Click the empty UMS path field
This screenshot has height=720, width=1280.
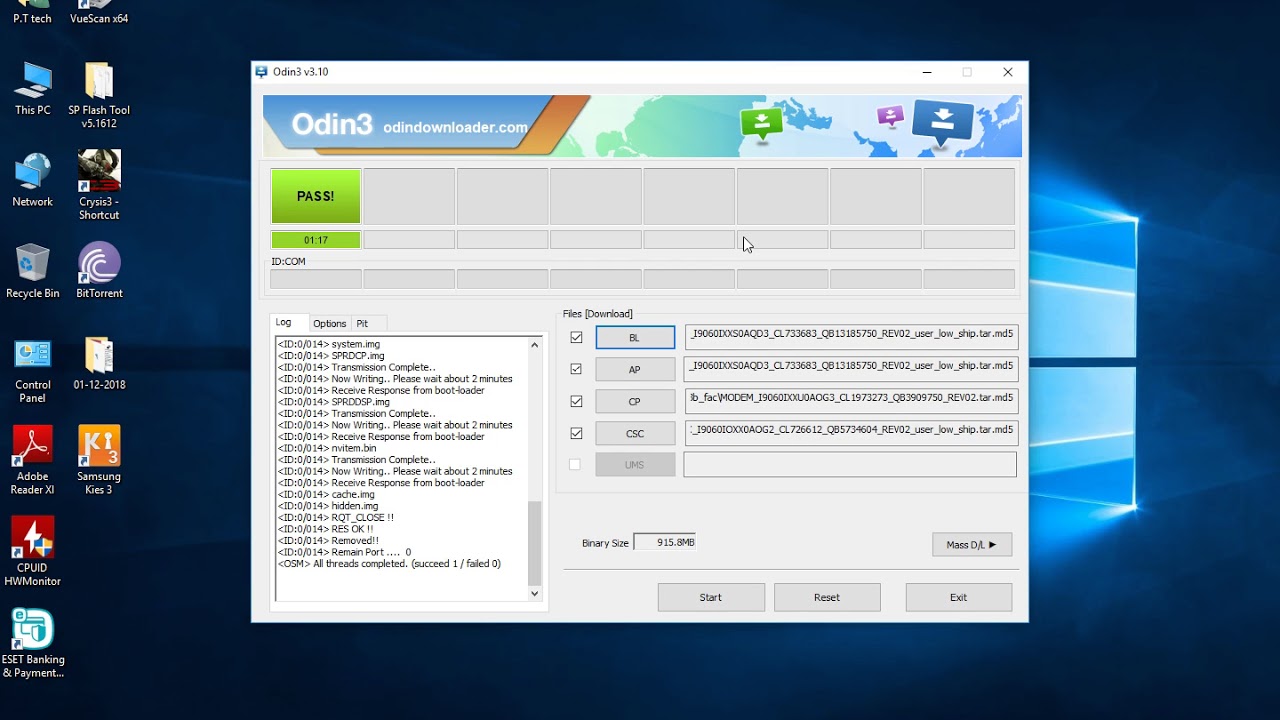tap(850, 464)
